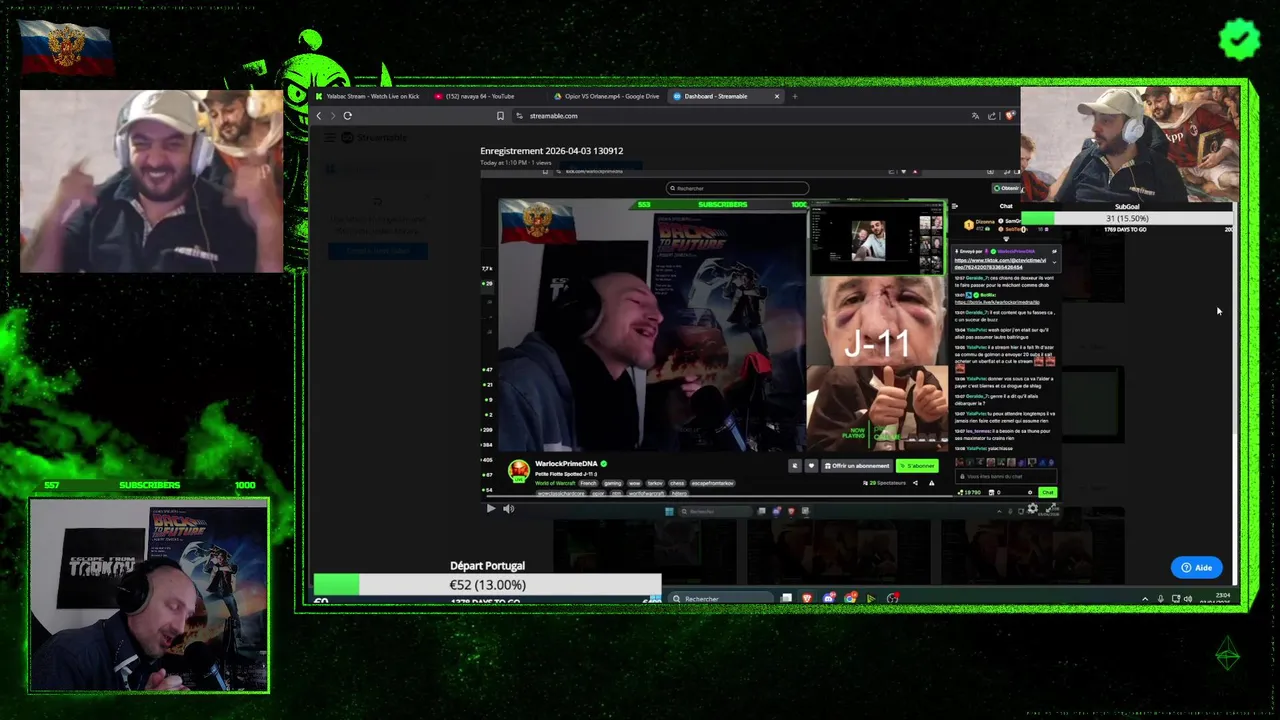Mute the Streamable video player
This screenshot has width=1280, height=720.
point(508,508)
